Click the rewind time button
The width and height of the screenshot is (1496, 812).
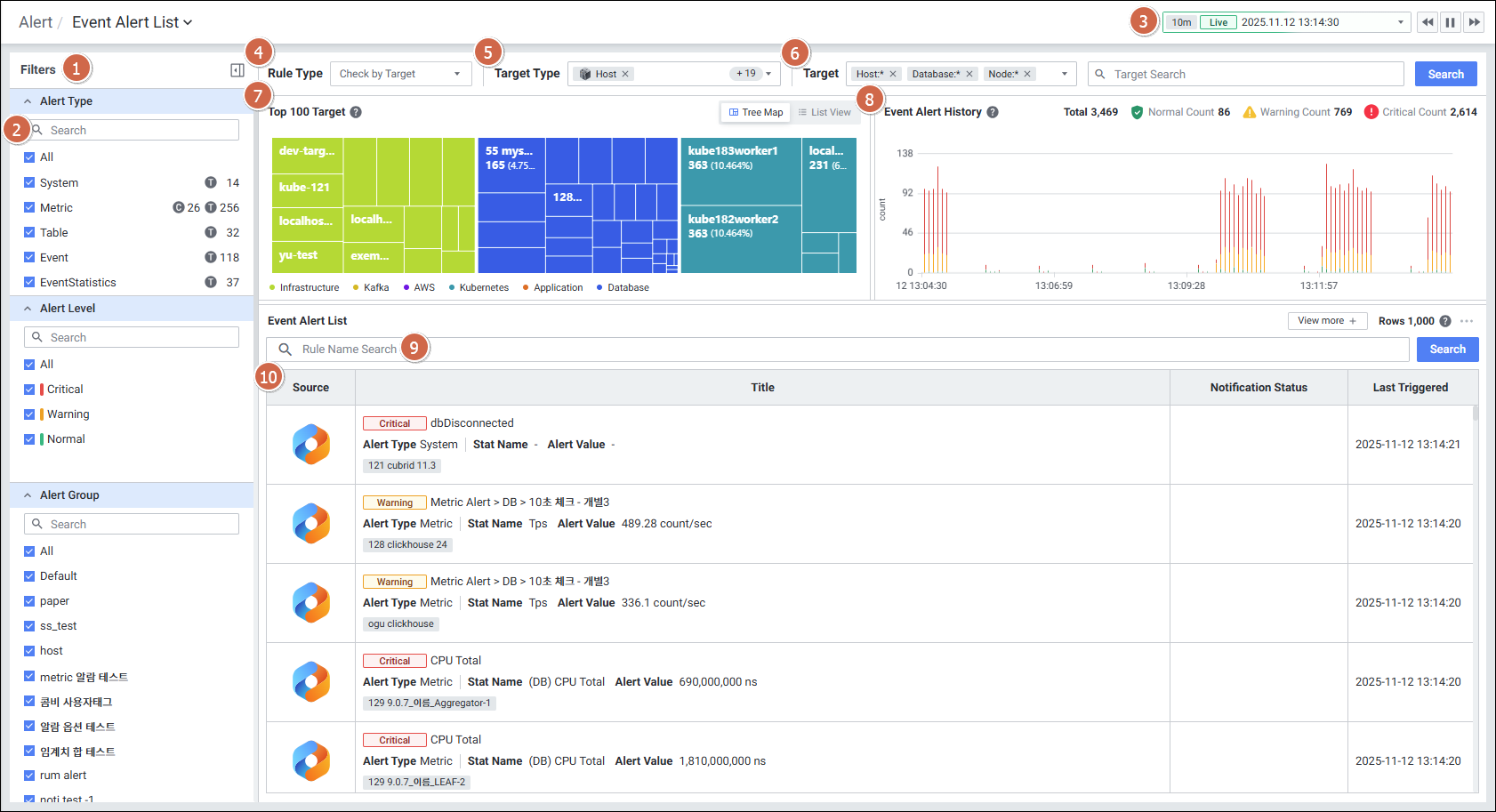pos(1427,22)
